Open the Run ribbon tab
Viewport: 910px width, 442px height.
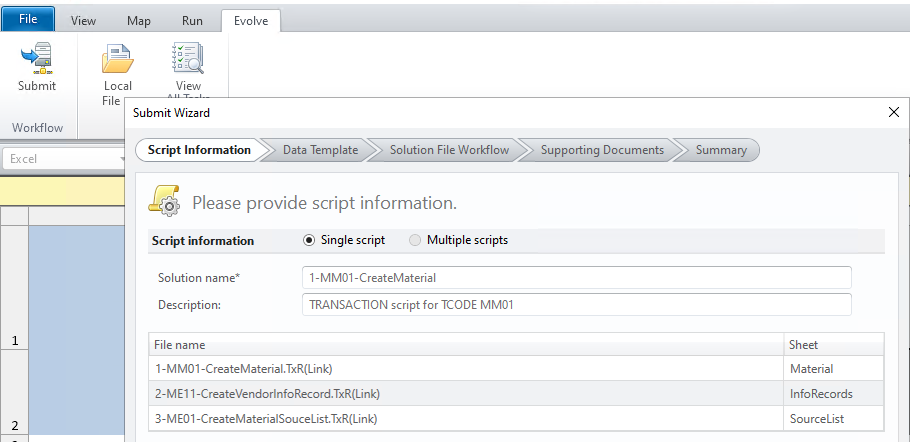pos(192,21)
